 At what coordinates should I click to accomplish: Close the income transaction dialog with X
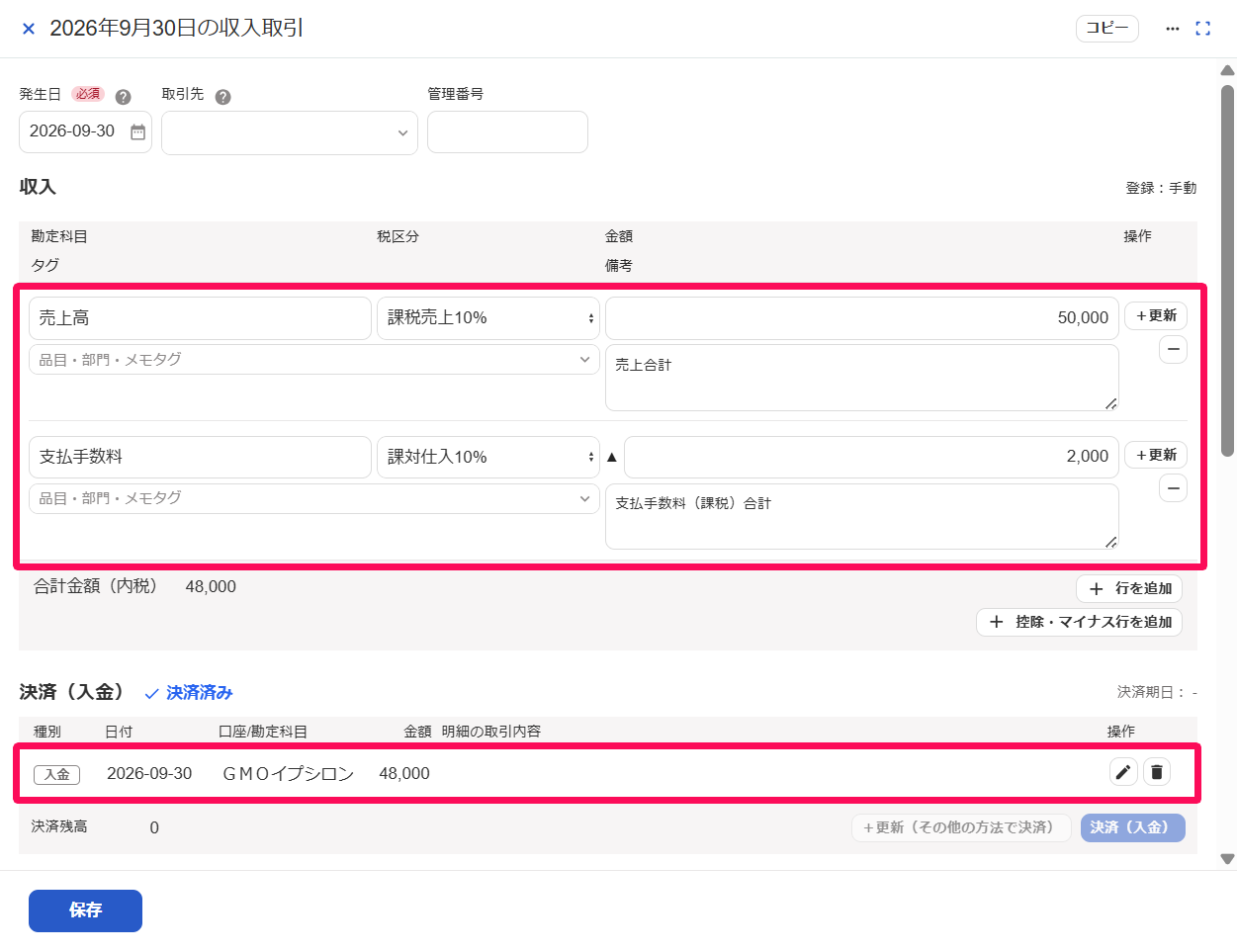click(x=29, y=29)
